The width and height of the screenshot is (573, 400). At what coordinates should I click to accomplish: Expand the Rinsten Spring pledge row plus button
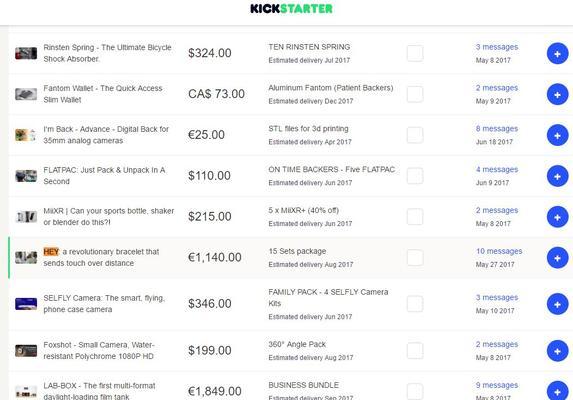(557, 54)
